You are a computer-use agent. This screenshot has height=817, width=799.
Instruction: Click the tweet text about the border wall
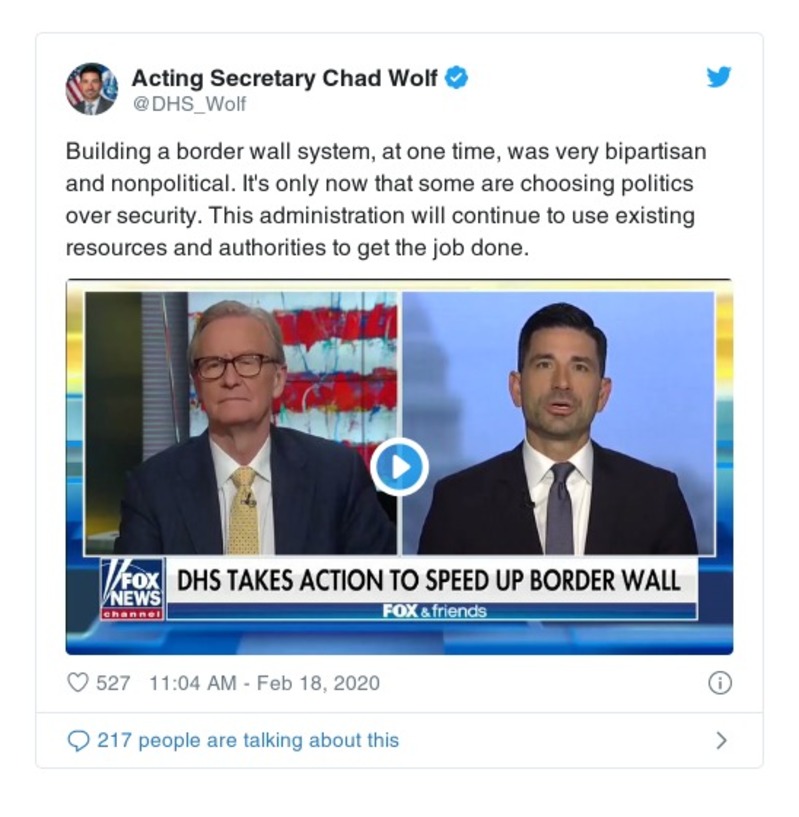pos(386,200)
